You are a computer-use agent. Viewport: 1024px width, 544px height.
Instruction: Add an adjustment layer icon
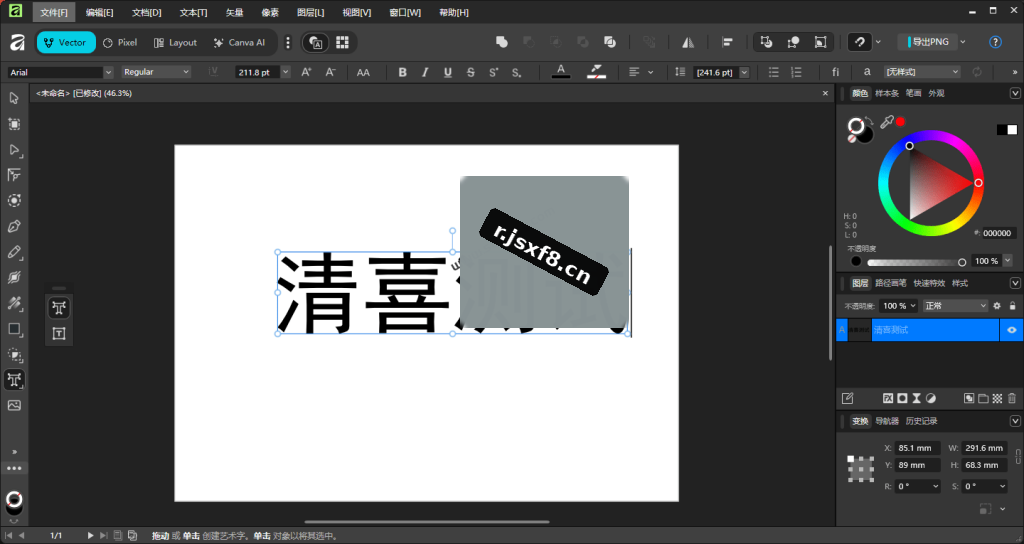coord(931,398)
